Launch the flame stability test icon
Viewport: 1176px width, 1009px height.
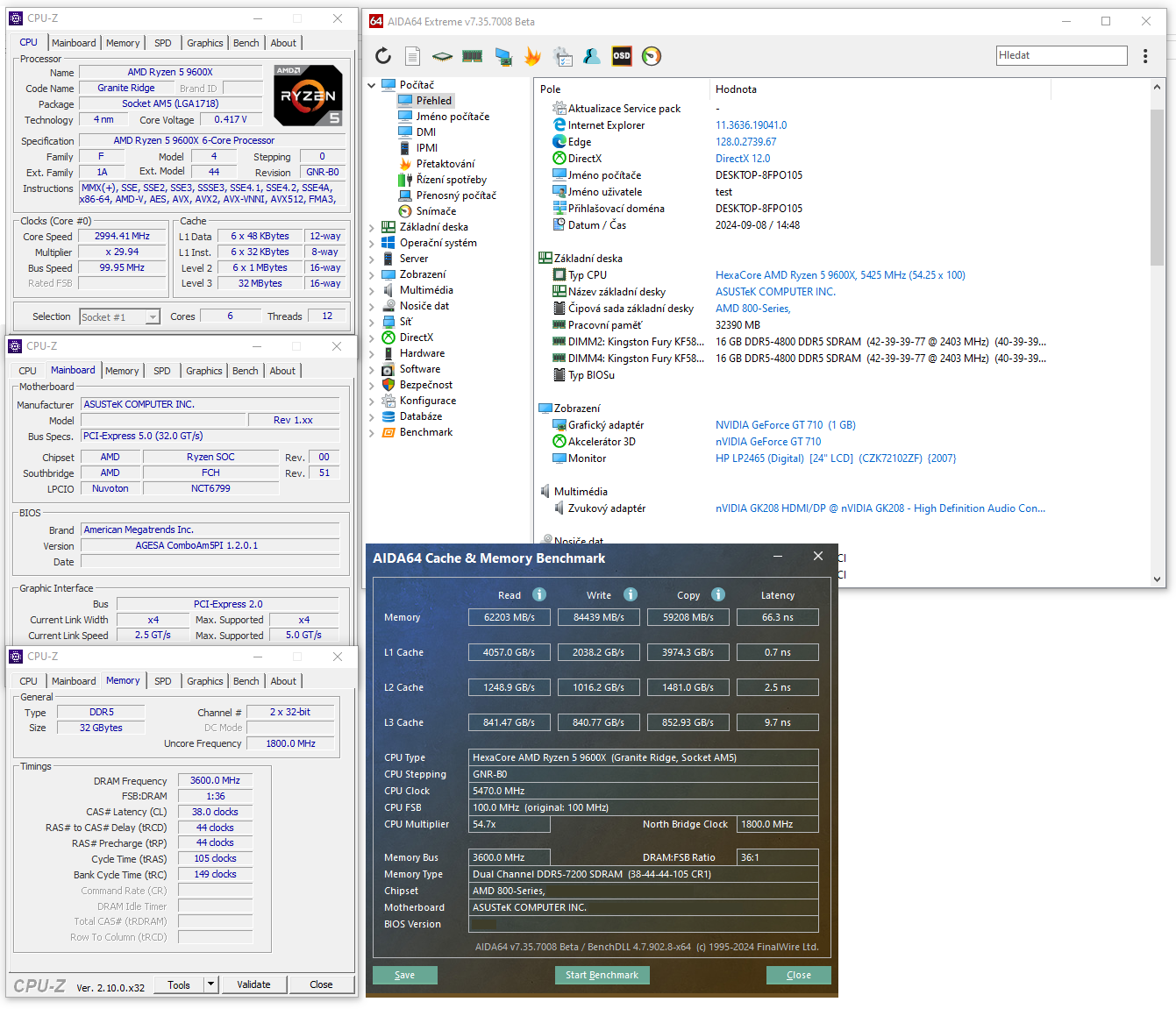pos(532,56)
